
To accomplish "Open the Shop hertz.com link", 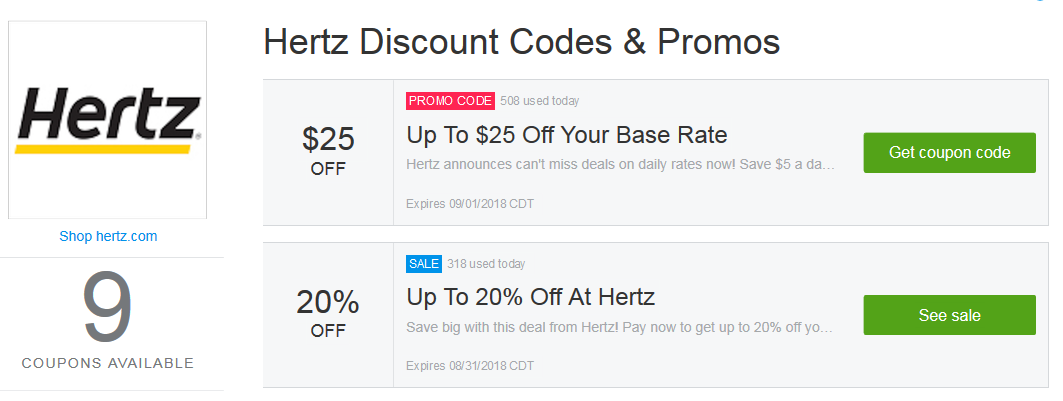I will click(108, 236).
